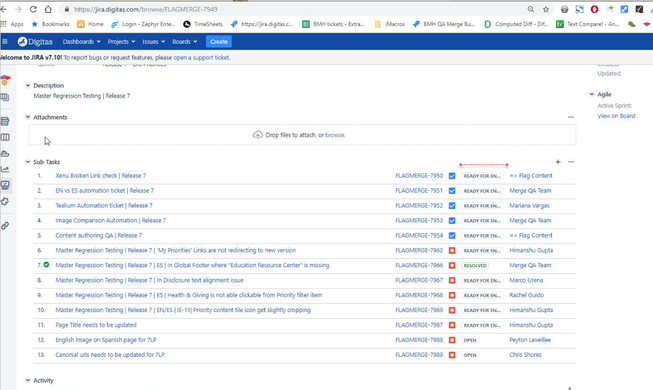653x390 pixels.
Task: Open the Dashboards dropdown menu
Action: (x=81, y=42)
